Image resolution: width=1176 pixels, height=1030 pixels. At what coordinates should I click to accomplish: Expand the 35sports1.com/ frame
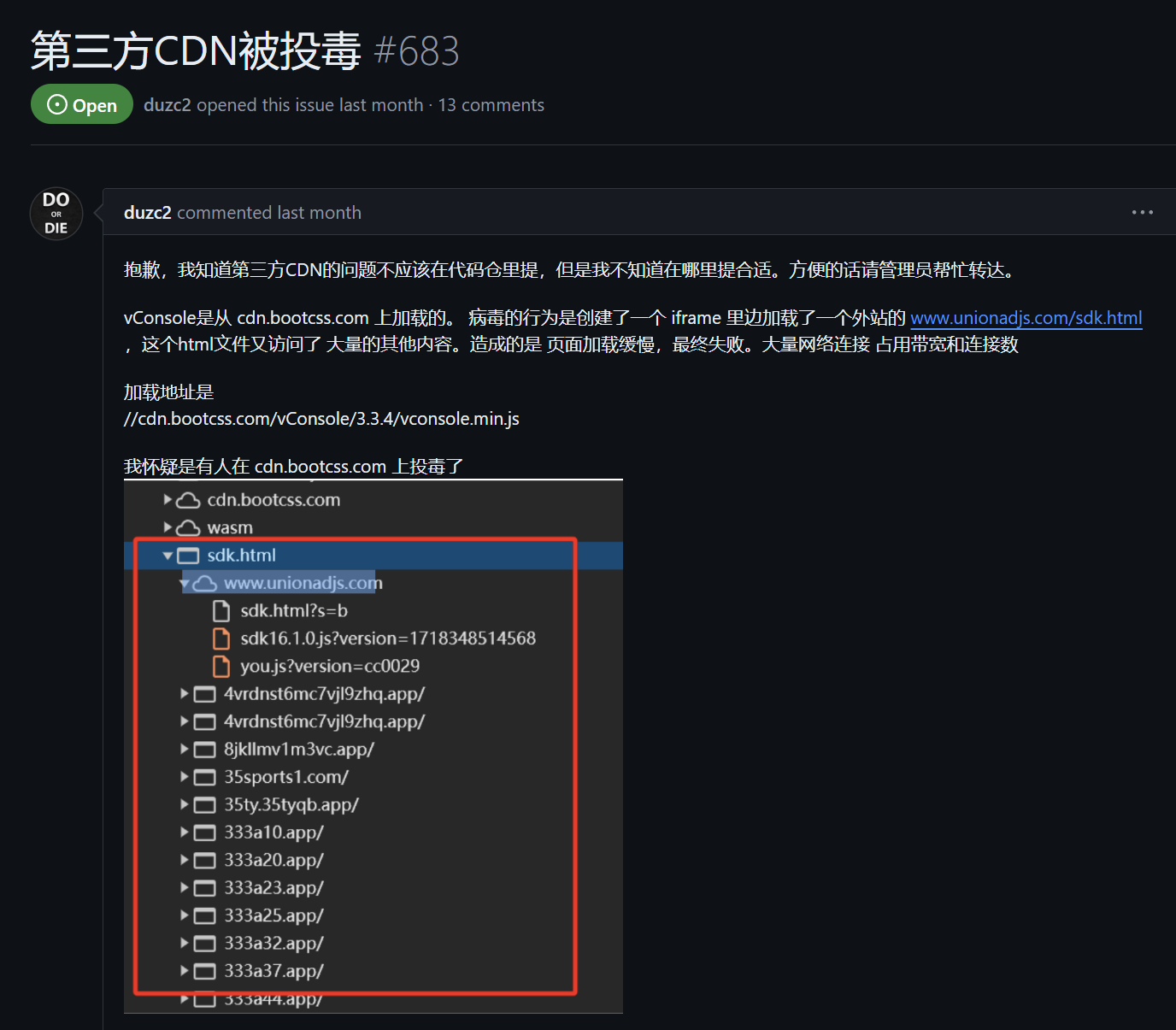coord(185,777)
